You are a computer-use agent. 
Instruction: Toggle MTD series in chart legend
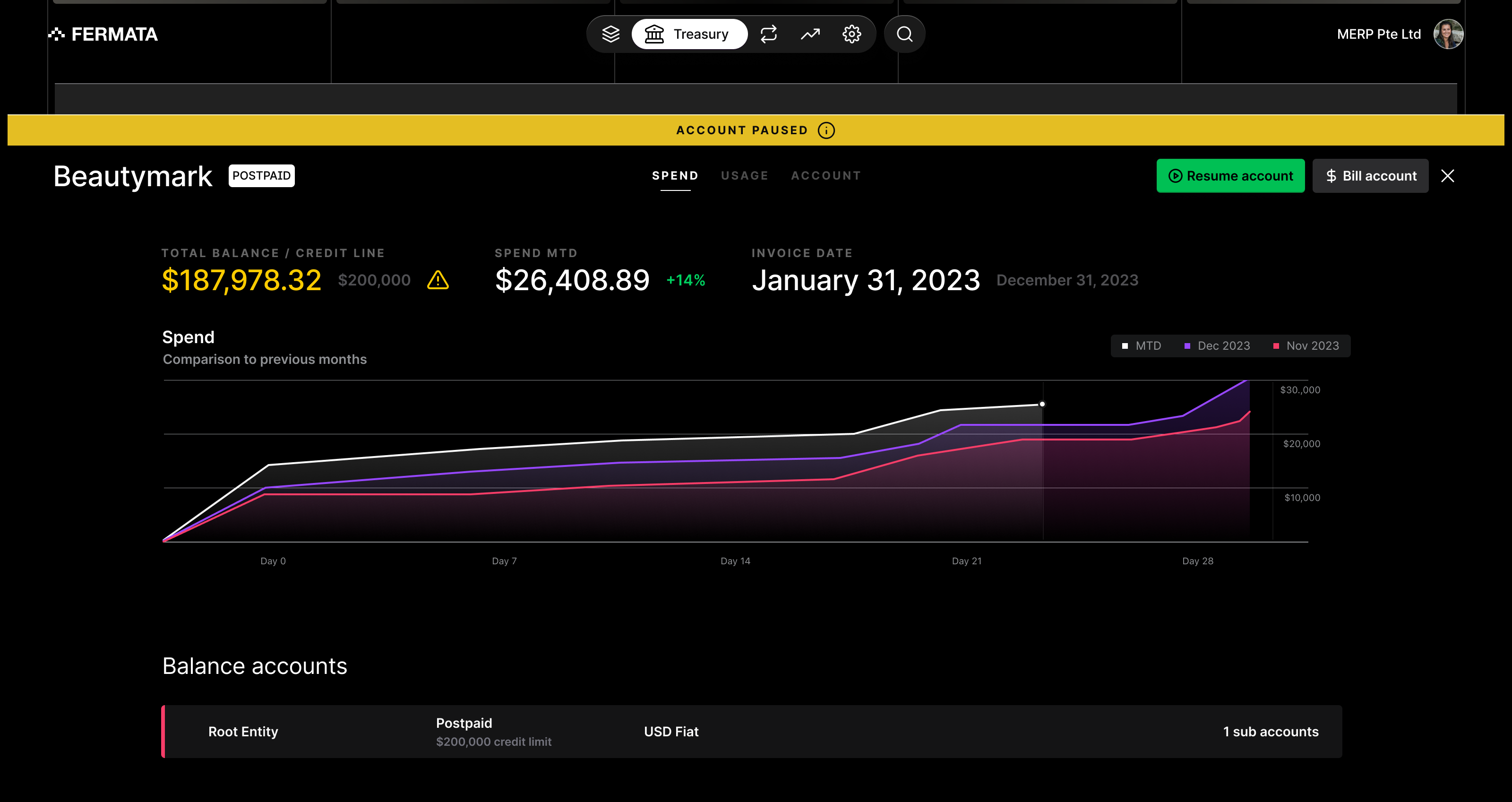coord(1142,346)
